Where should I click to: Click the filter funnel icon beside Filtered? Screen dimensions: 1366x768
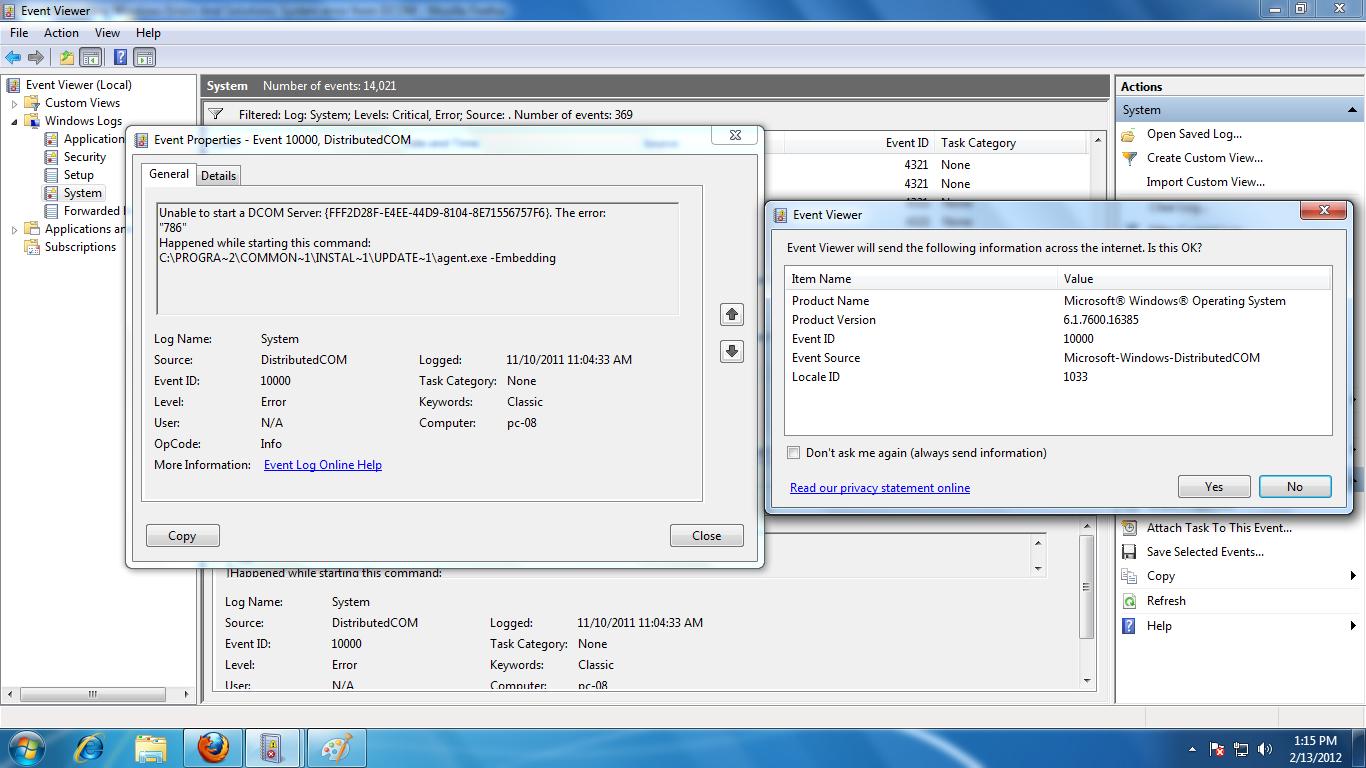[216, 114]
